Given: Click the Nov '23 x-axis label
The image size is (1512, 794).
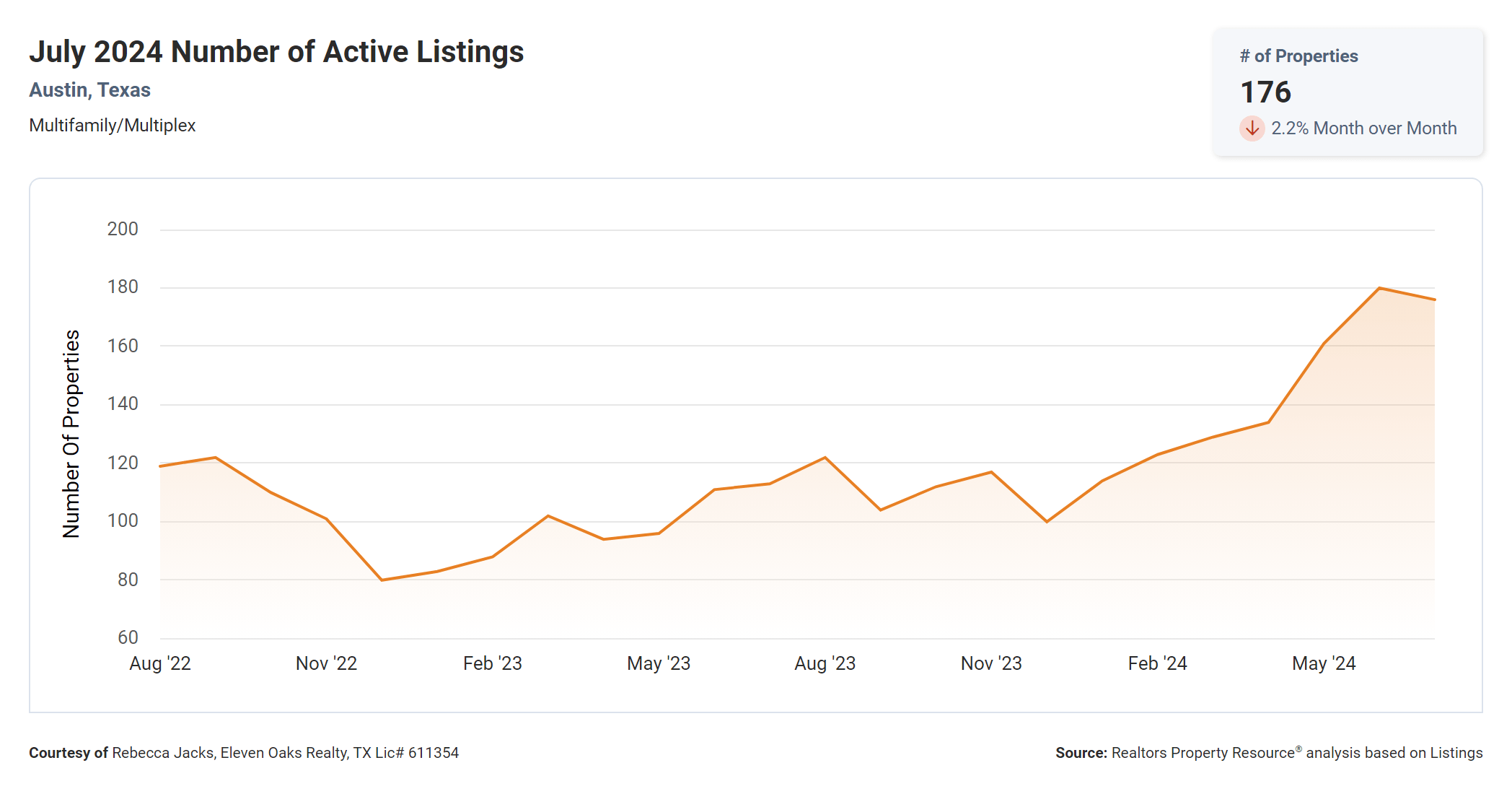Looking at the screenshot, I should [991, 663].
